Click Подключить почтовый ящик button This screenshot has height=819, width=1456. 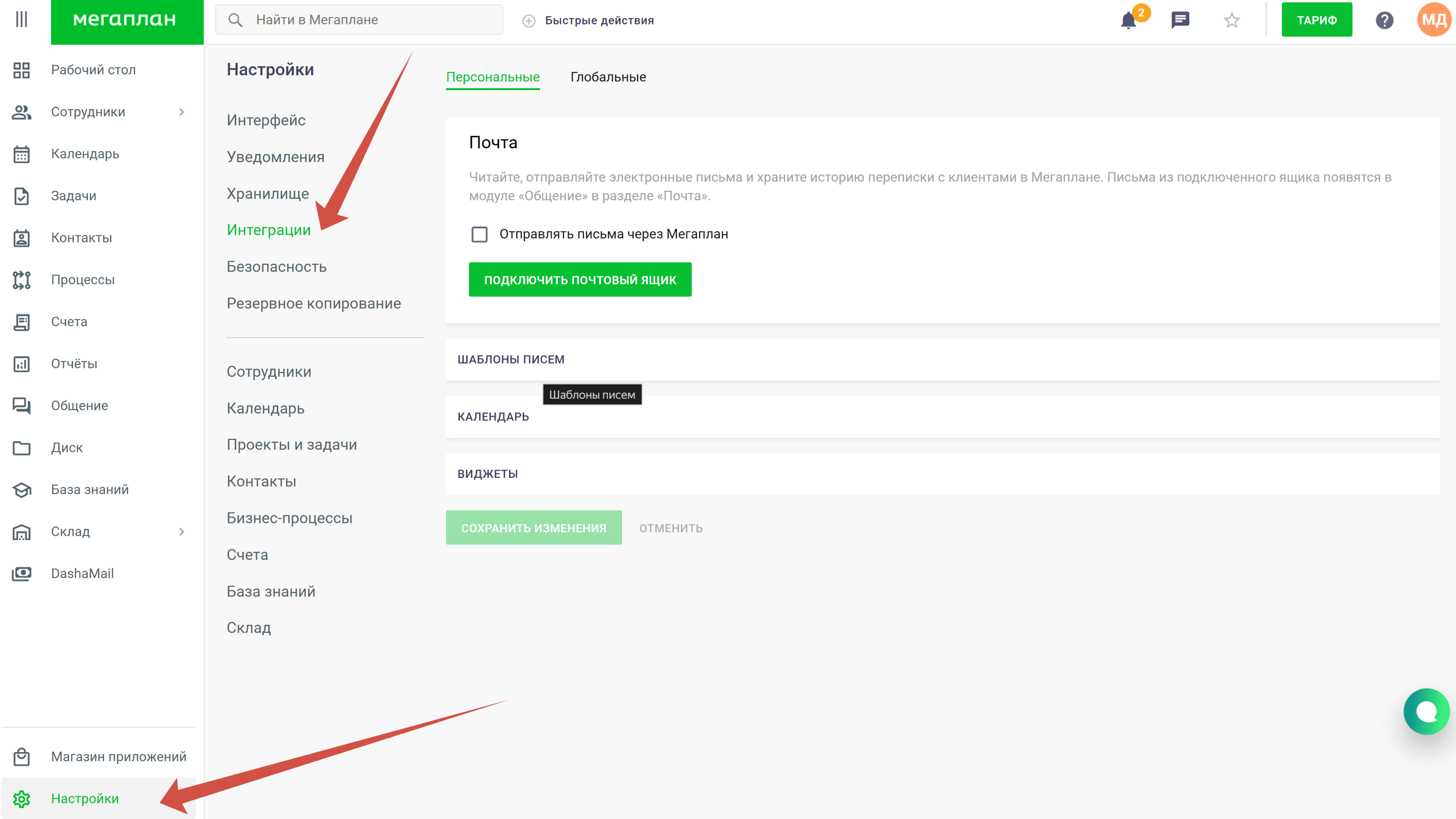coord(580,279)
